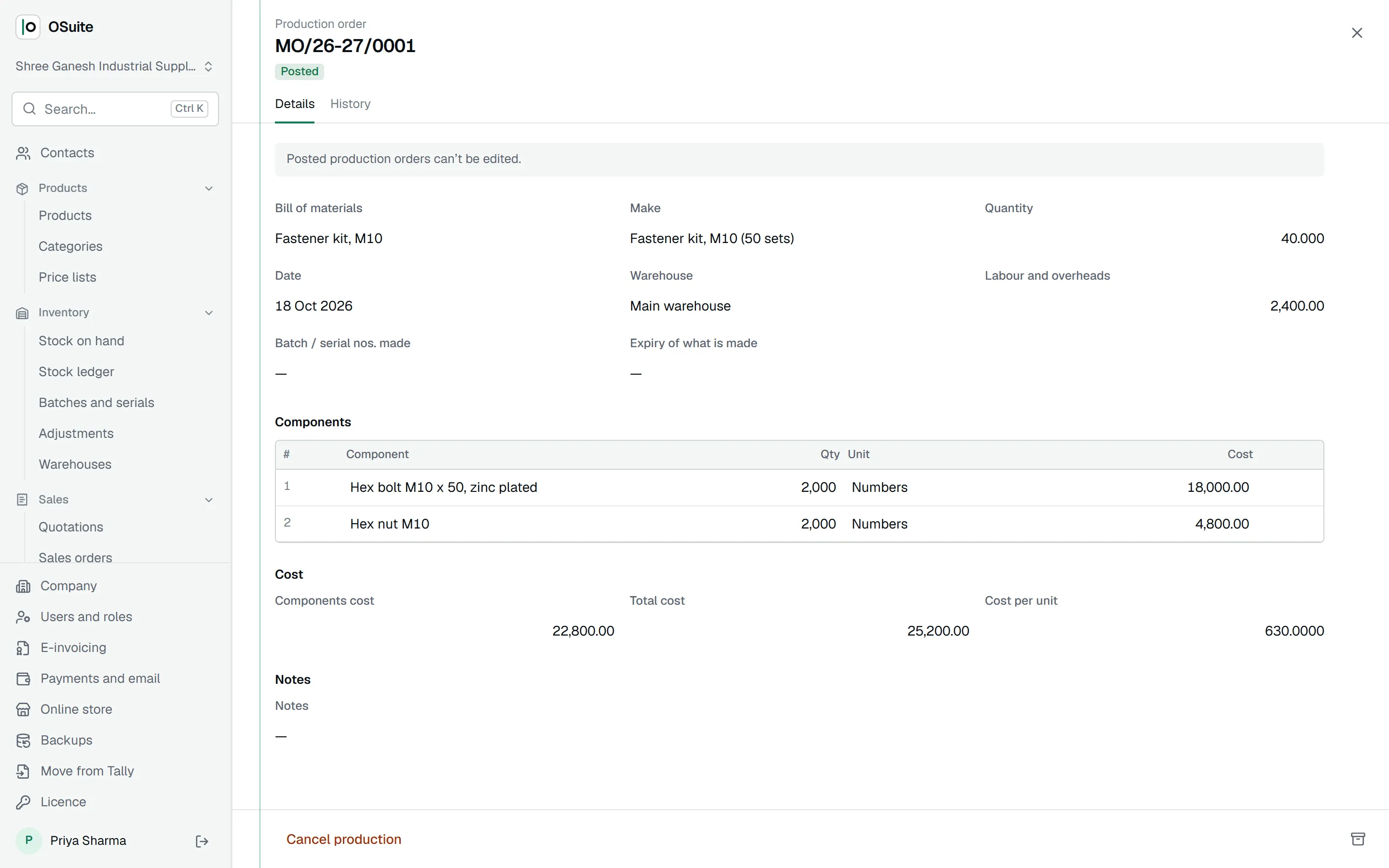Click the Hex bolt M10 x 50 component row
The image size is (1389, 868).
click(x=799, y=488)
